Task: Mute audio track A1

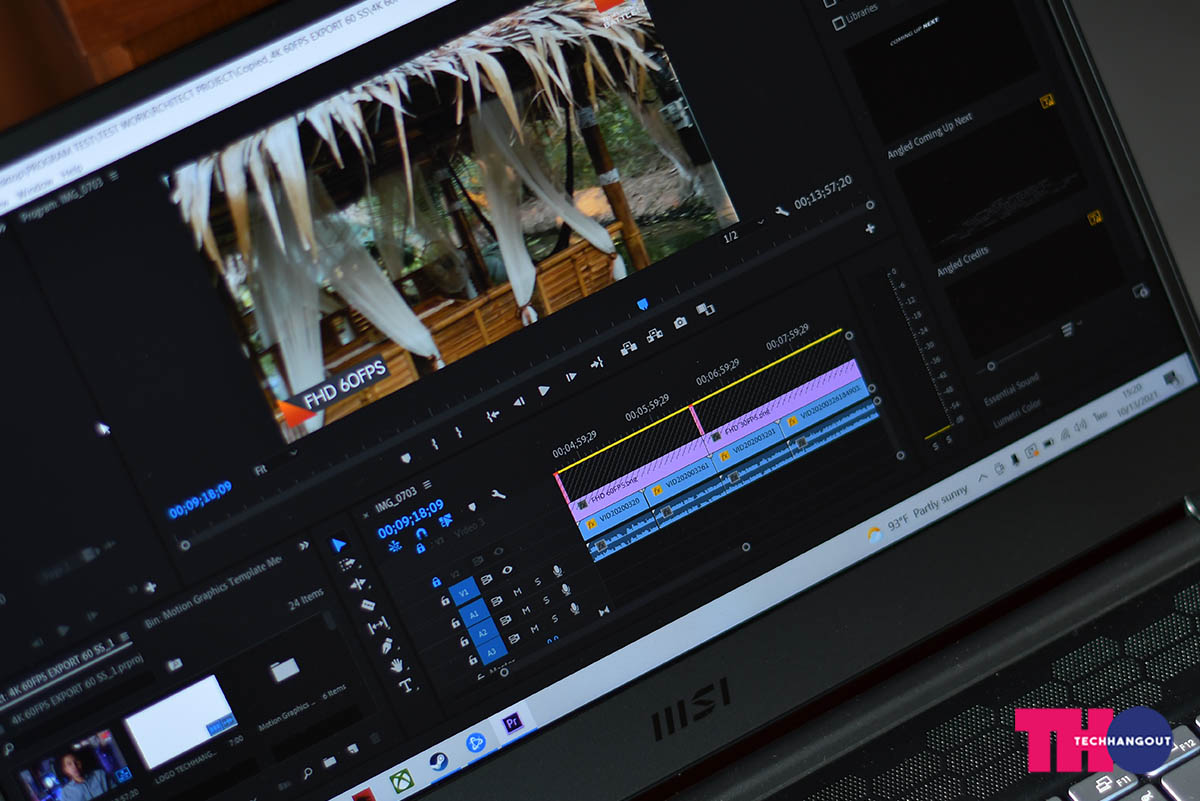Action: pos(519,591)
